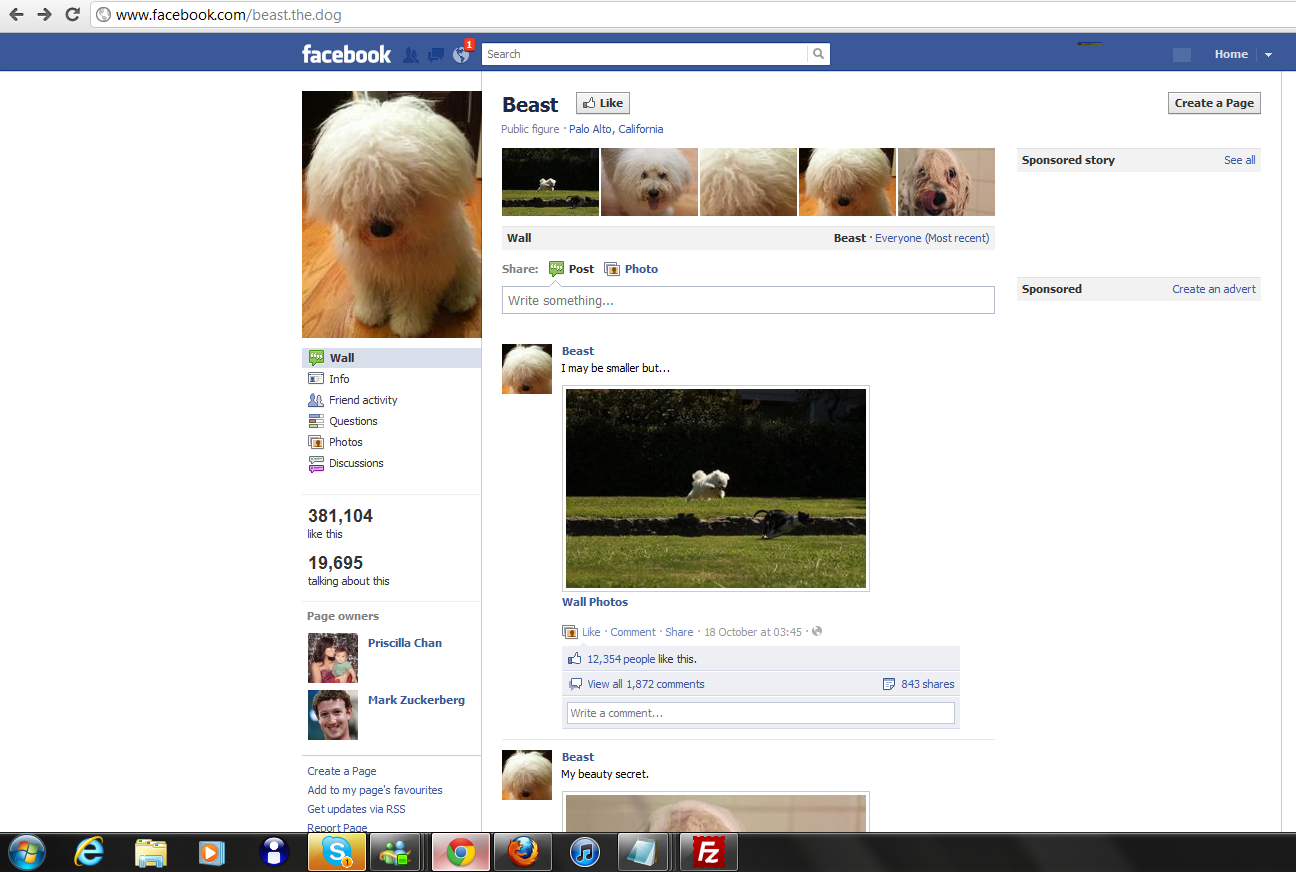This screenshot has width=1296, height=872.
Task: Click Share under the "I may be smaller" post
Action: 679,632
